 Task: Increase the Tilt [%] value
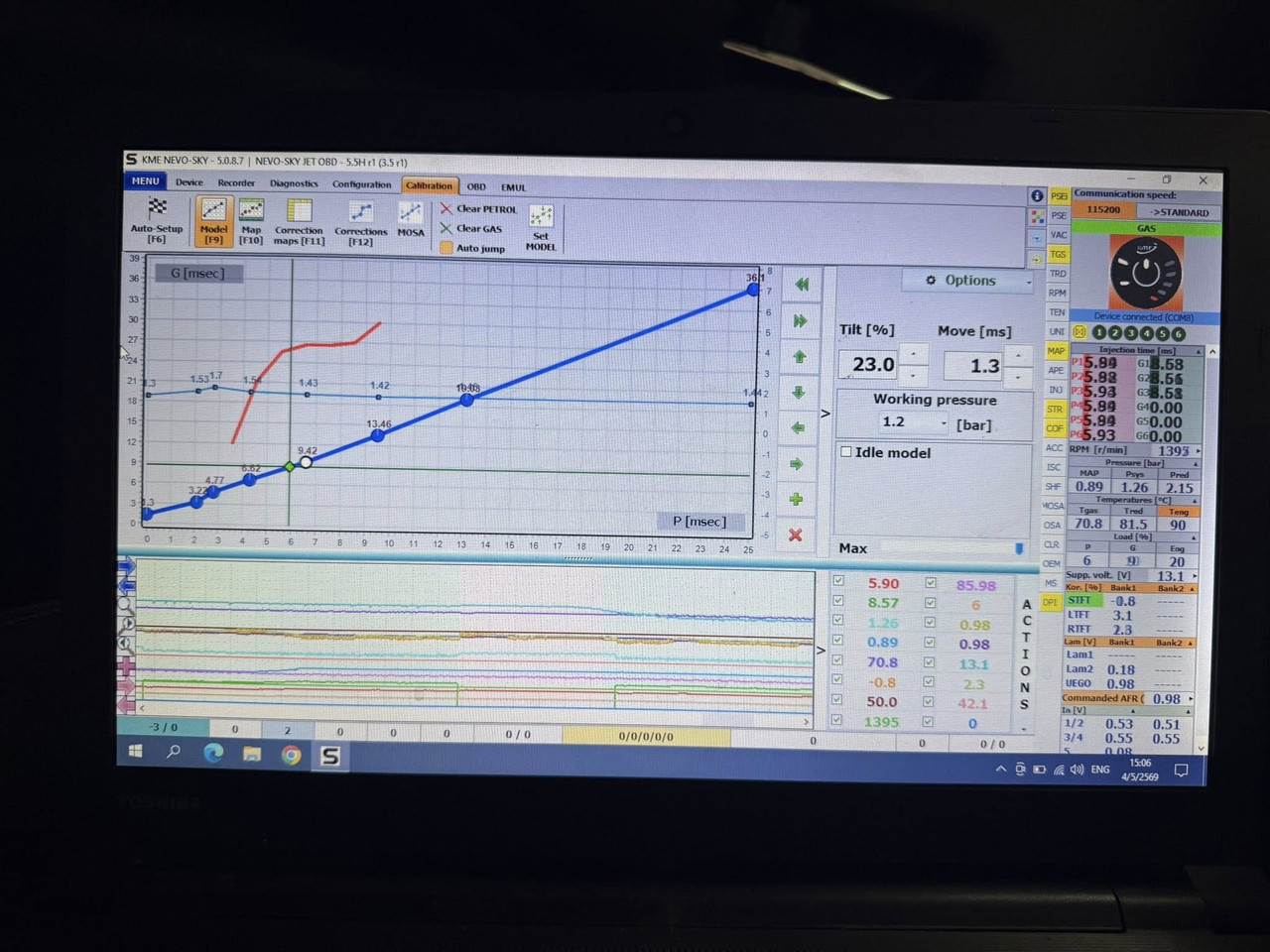pyautogui.click(x=913, y=354)
